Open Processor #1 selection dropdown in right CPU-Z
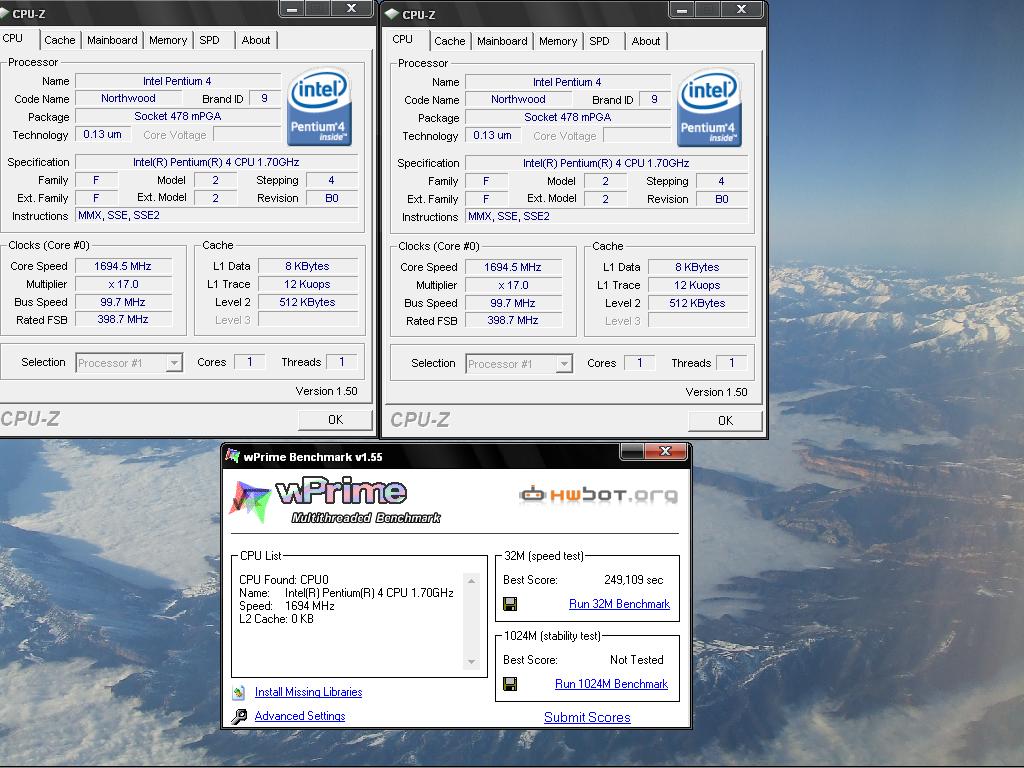The height and width of the screenshot is (768, 1024). (x=564, y=364)
